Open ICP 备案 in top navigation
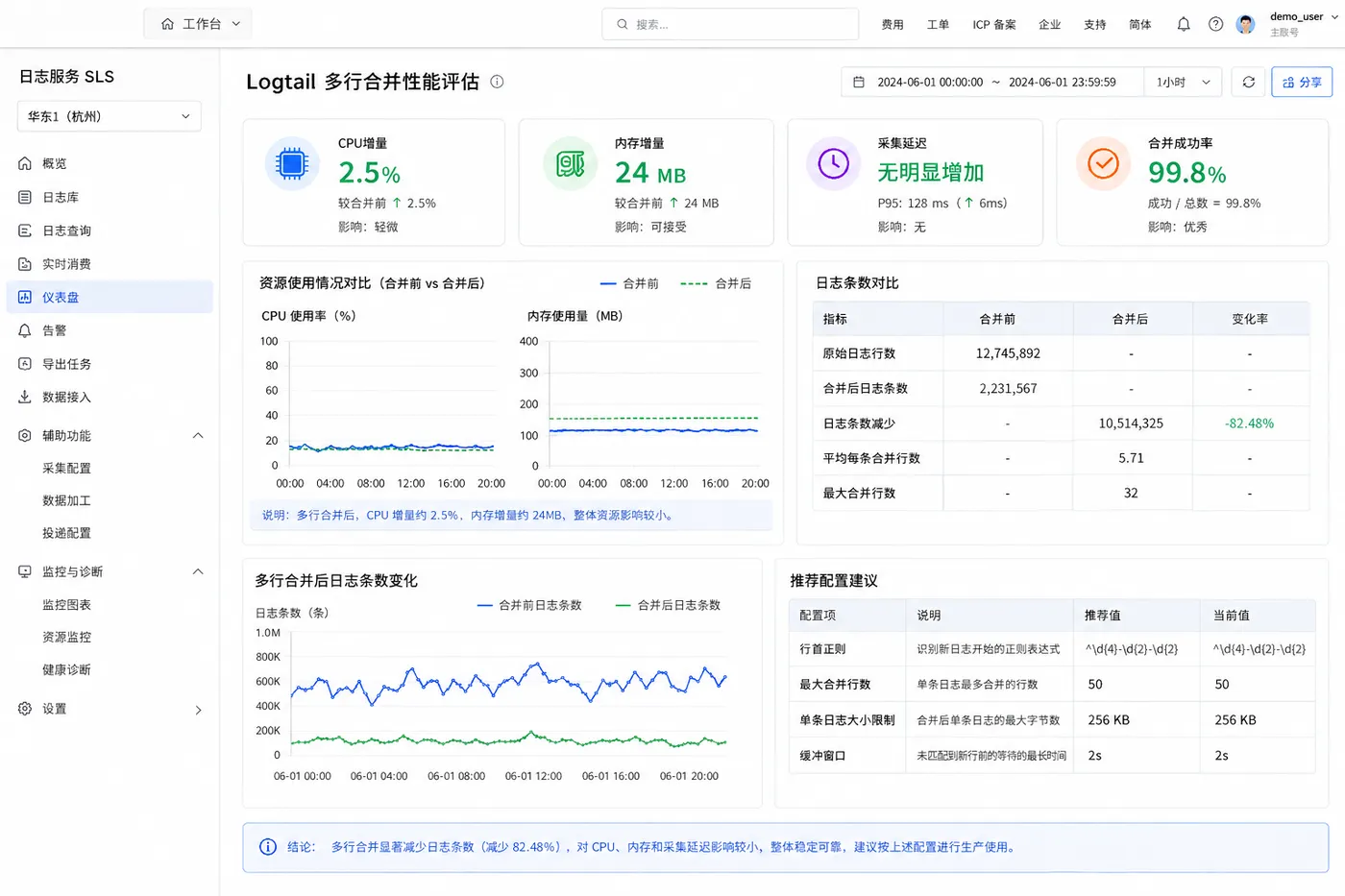The height and width of the screenshot is (896, 1345). tap(994, 25)
